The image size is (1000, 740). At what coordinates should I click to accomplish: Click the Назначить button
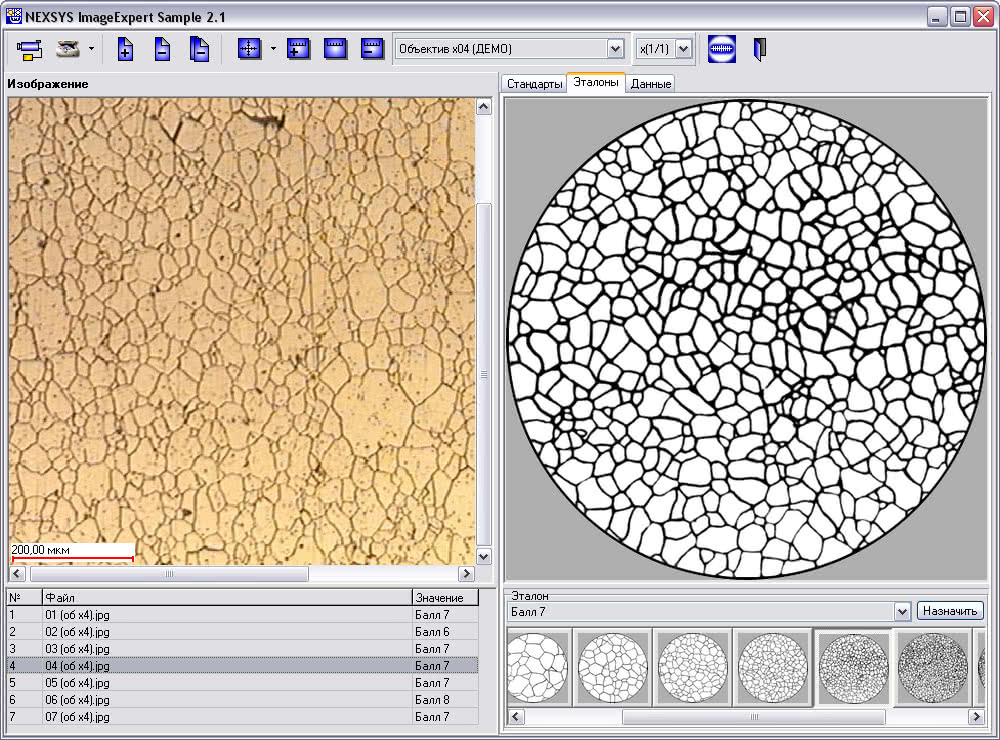pyautogui.click(x=950, y=611)
